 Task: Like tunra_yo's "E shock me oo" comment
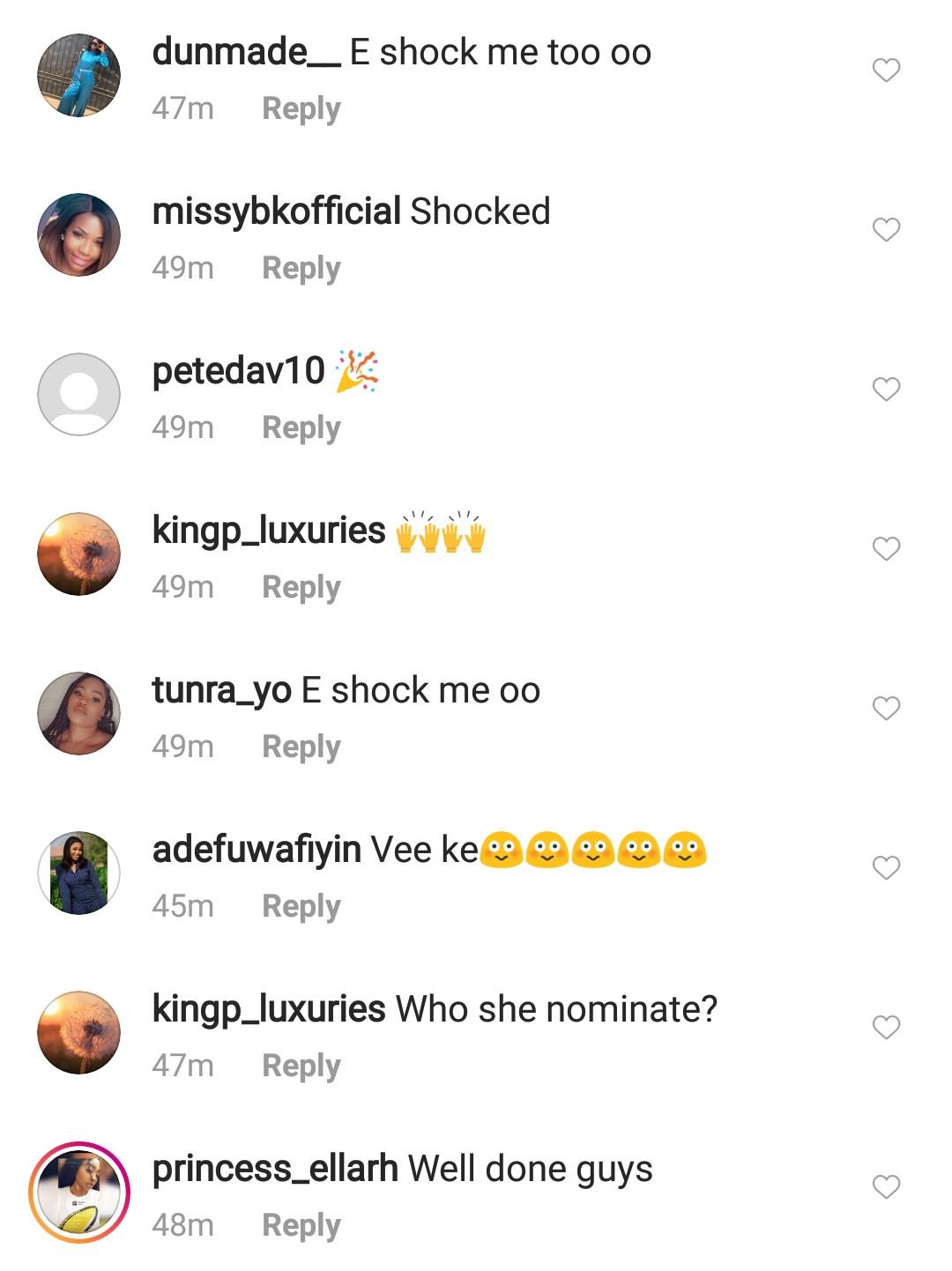click(886, 708)
